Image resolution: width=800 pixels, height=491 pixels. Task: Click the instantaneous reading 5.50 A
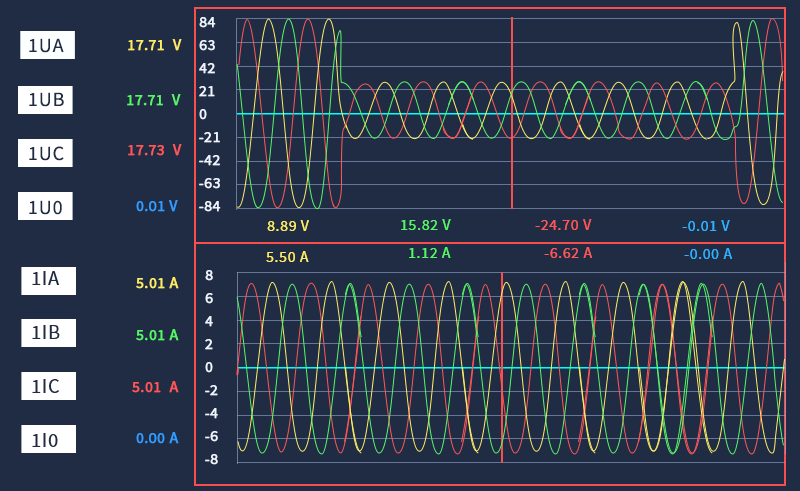pyautogui.click(x=287, y=257)
